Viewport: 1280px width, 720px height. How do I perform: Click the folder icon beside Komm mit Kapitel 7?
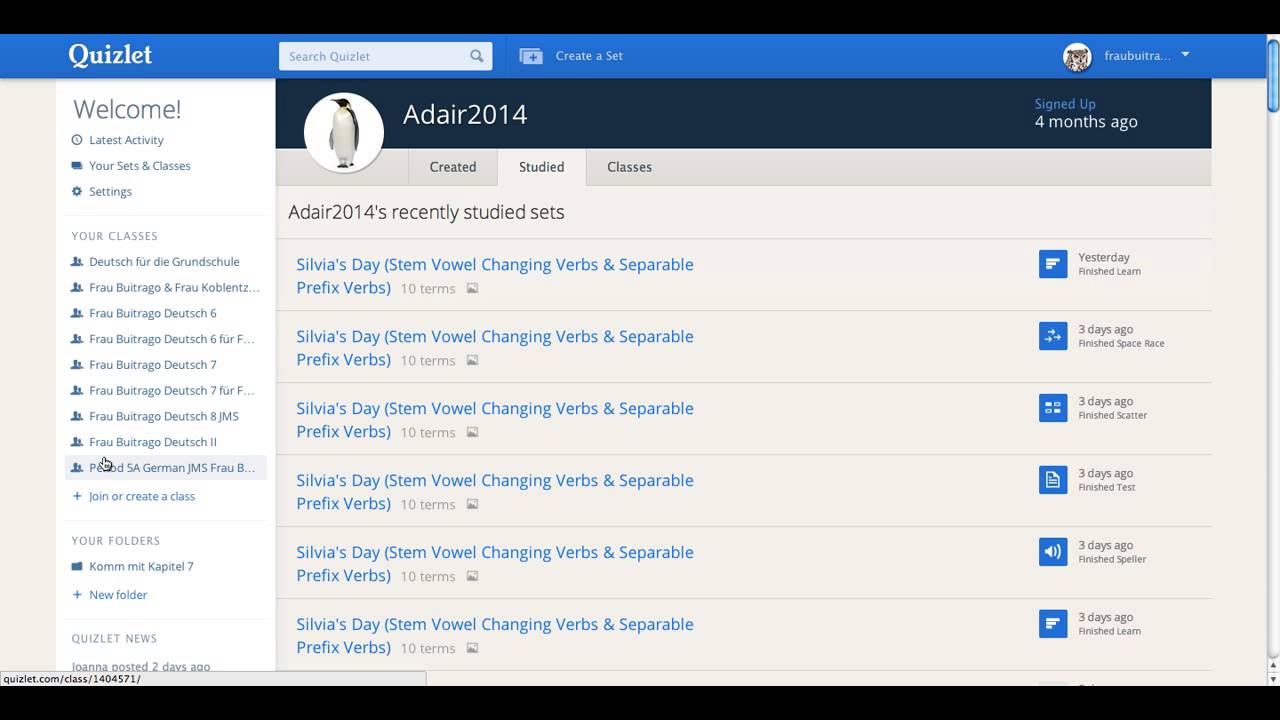(77, 566)
